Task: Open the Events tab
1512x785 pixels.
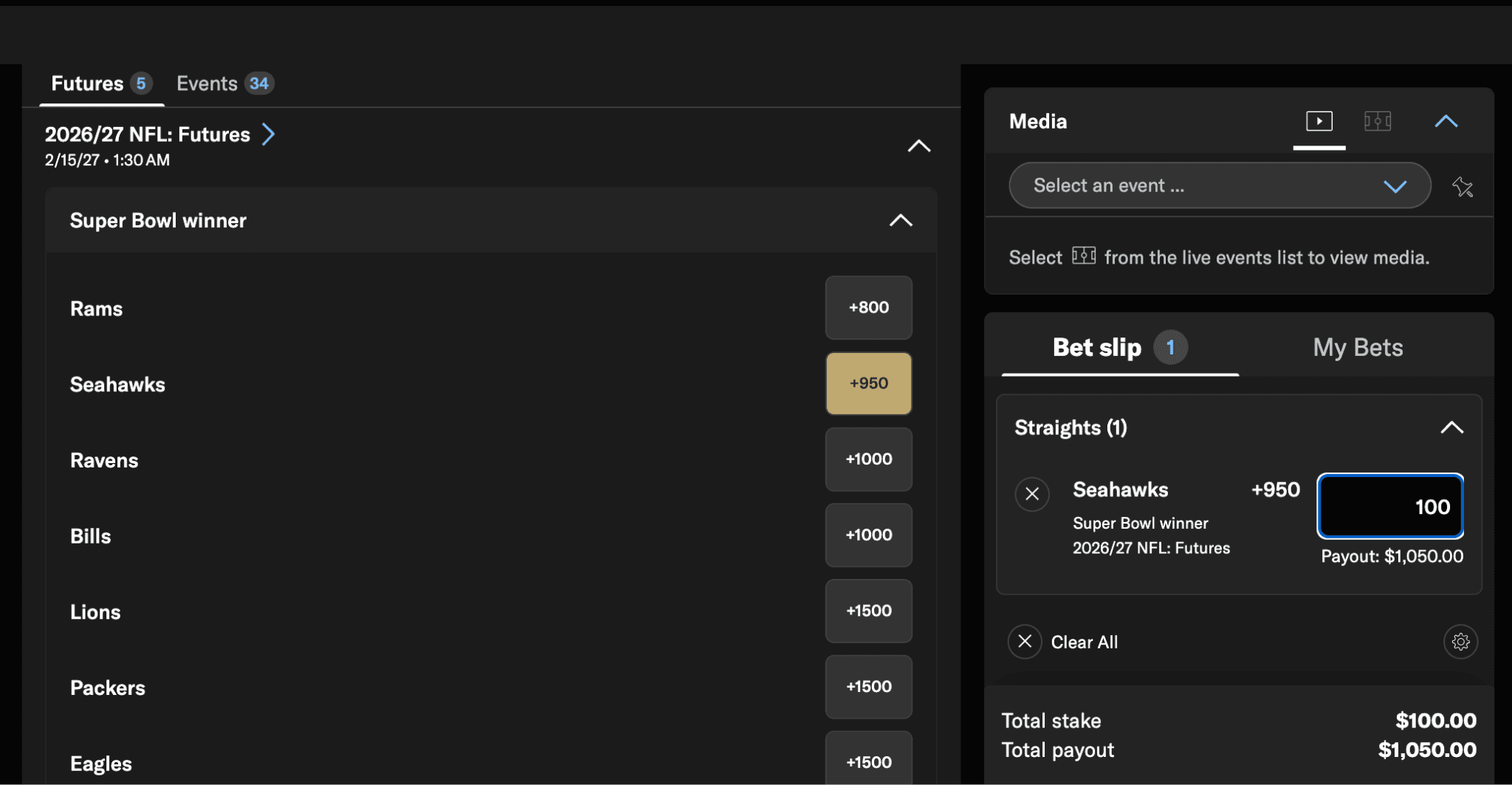Action: point(224,83)
